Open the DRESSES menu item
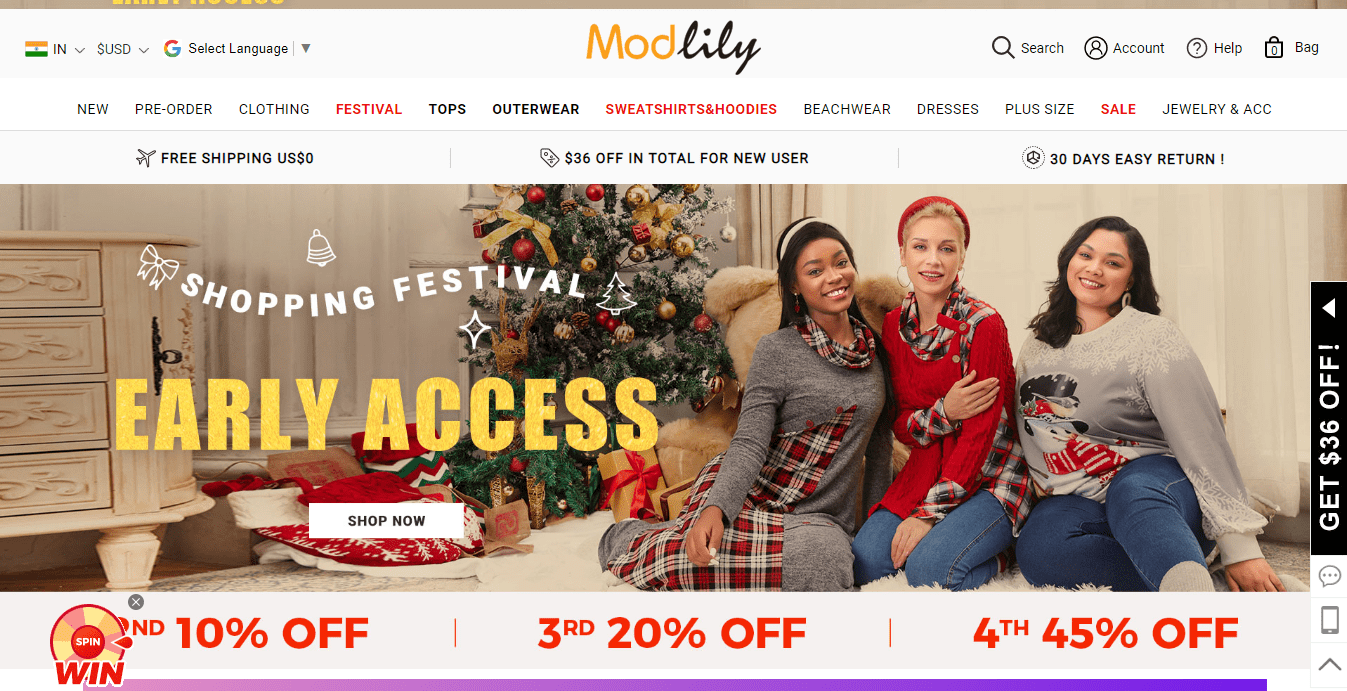Image resolution: width=1347 pixels, height=691 pixels. (948, 109)
